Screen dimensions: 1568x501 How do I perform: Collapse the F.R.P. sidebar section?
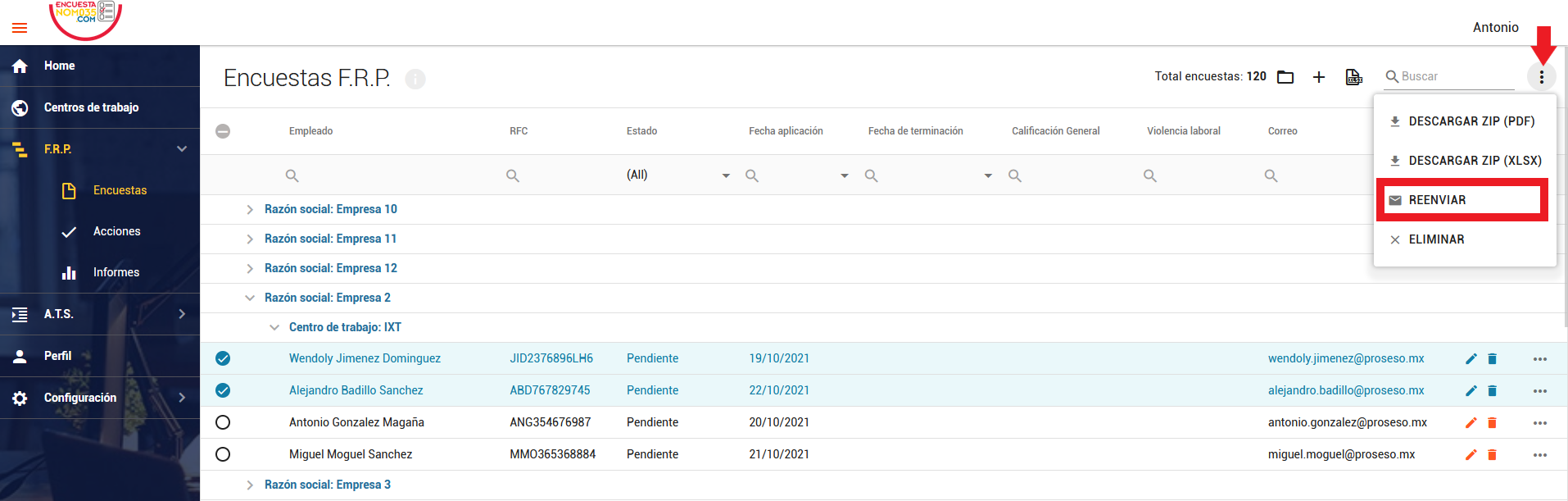[x=182, y=149]
